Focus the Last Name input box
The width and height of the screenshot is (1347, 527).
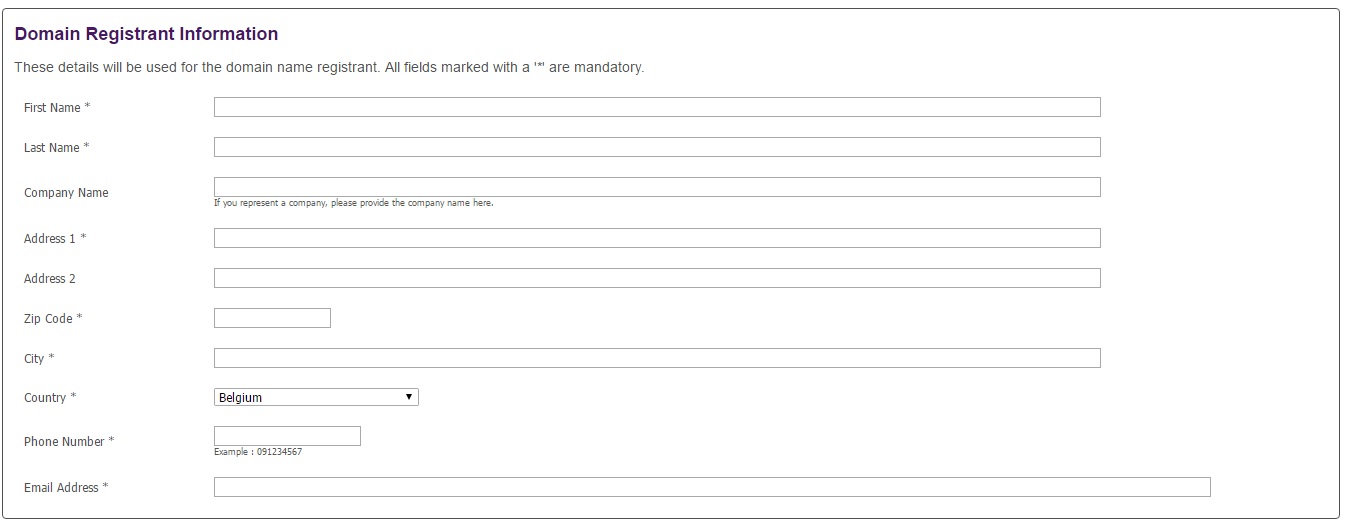[656, 147]
